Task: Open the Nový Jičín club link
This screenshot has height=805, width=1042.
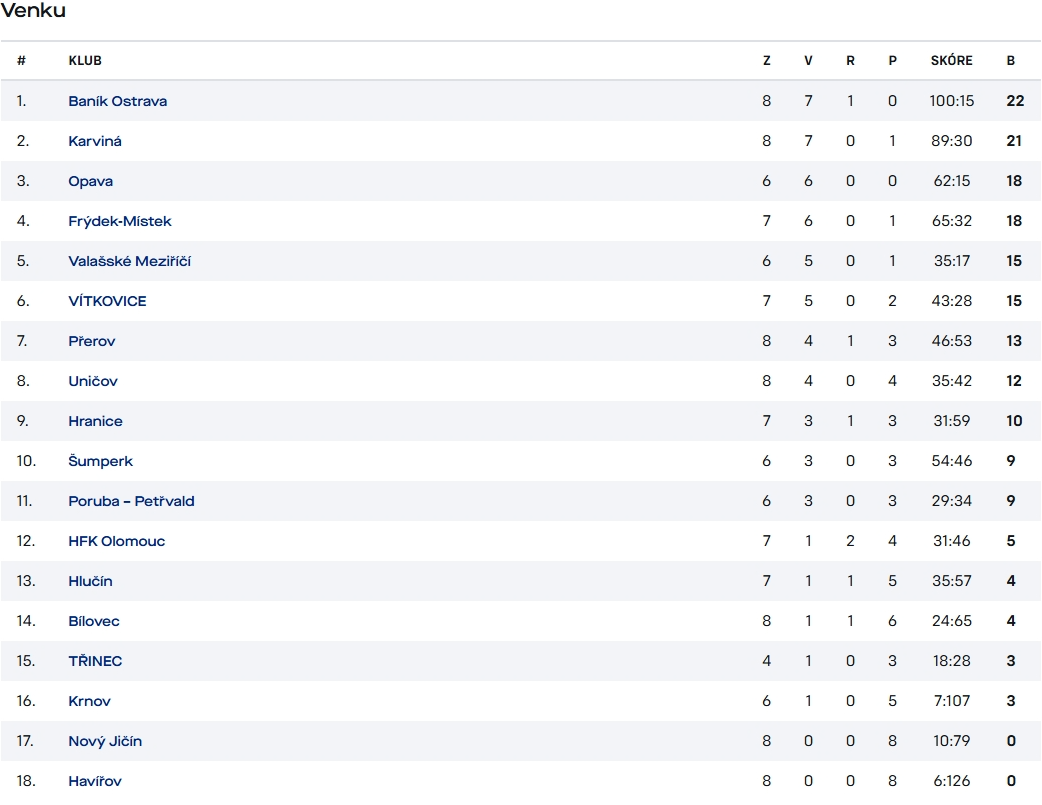Action: [x=105, y=741]
